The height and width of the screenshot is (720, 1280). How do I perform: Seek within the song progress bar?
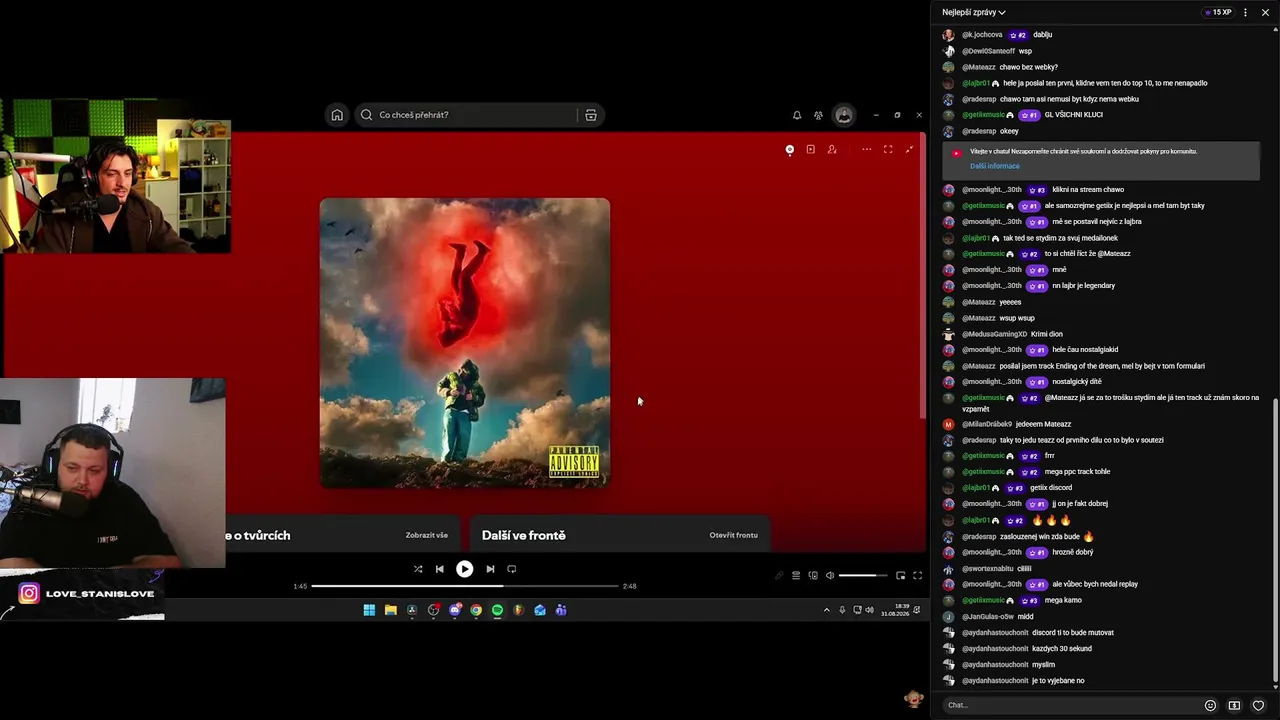tap(466, 586)
